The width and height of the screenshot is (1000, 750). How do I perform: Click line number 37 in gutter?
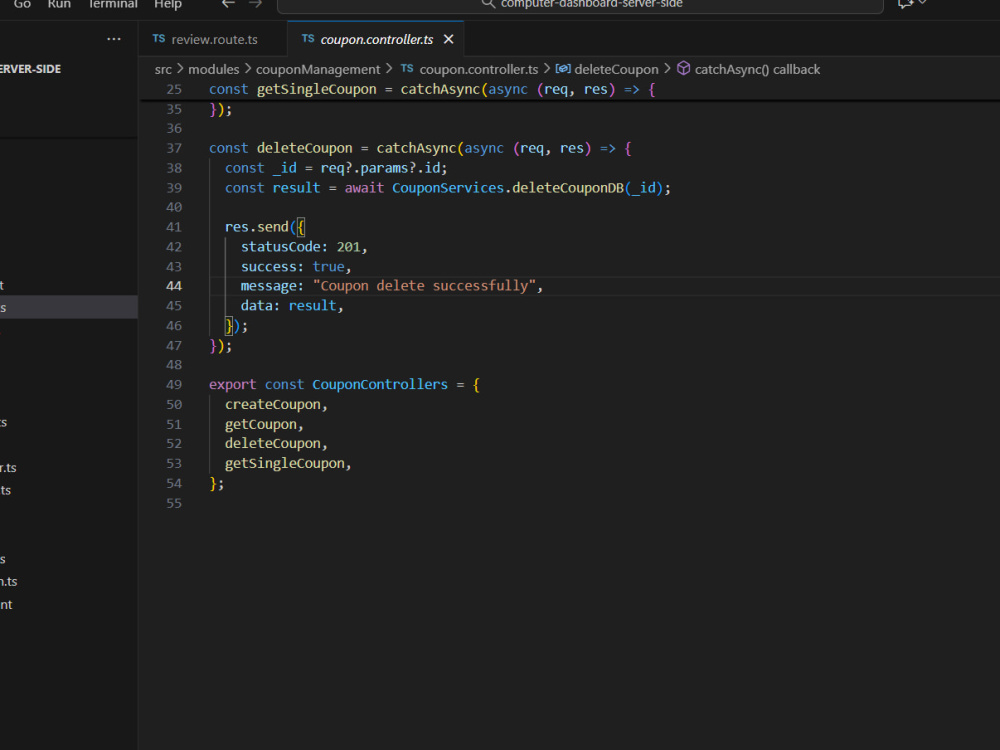click(174, 149)
